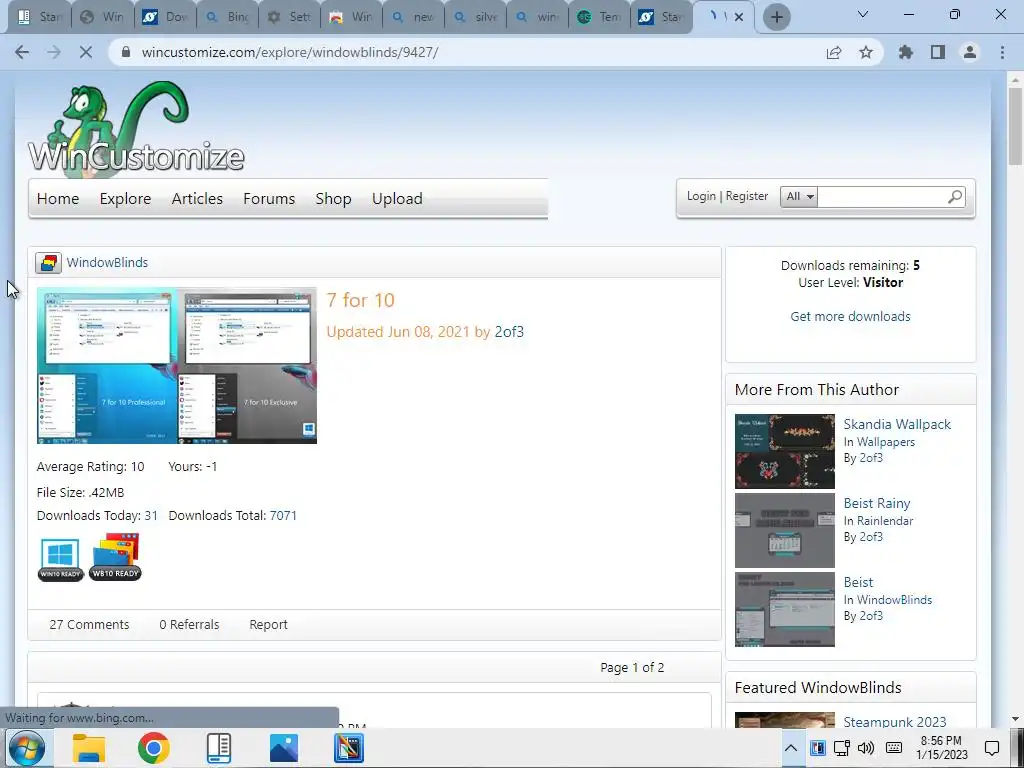
Task: Click the Wallpapers category link
Action: 886,441
